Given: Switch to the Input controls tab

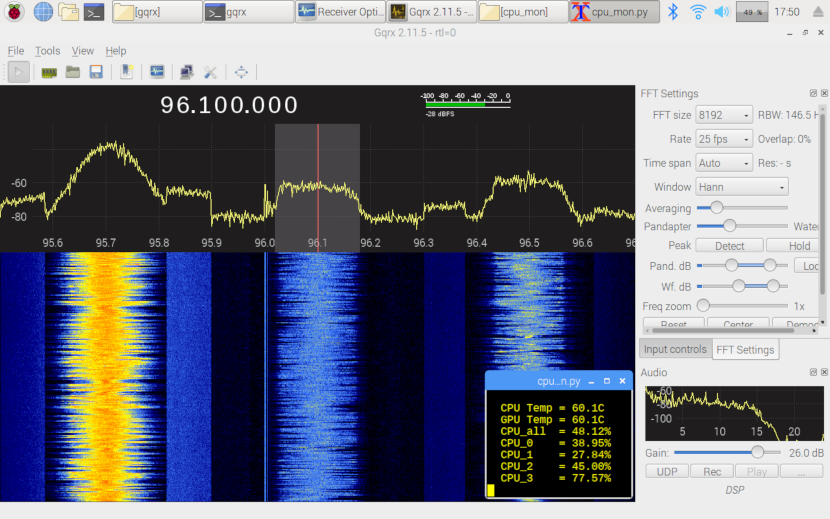Looking at the screenshot, I should (675, 349).
